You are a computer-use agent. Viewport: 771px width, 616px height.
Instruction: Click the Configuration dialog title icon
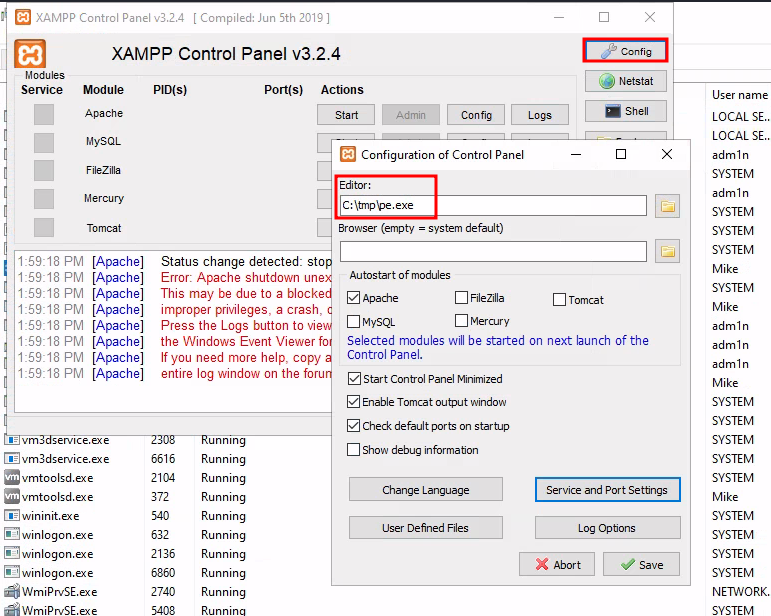coord(348,154)
